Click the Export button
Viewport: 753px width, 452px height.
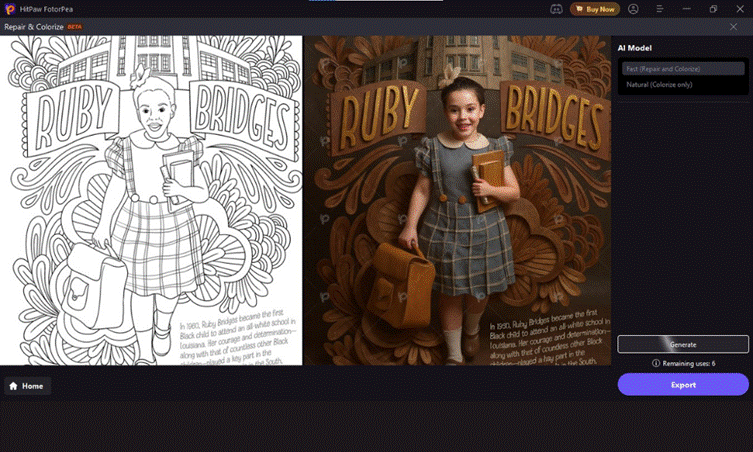pos(683,385)
